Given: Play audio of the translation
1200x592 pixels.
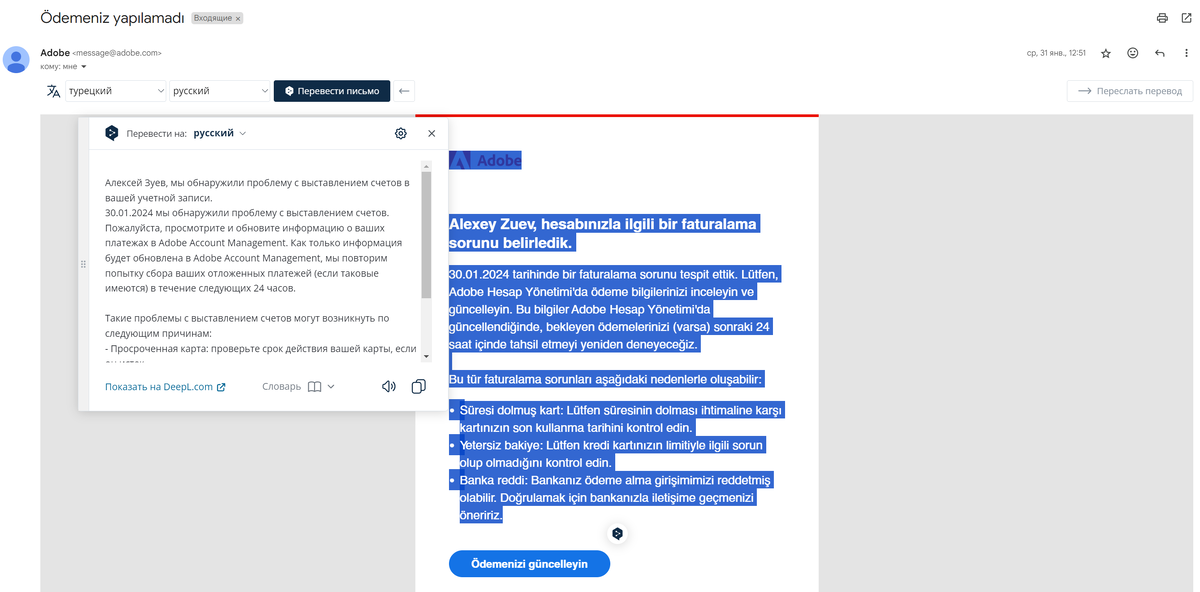Looking at the screenshot, I should (388, 386).
